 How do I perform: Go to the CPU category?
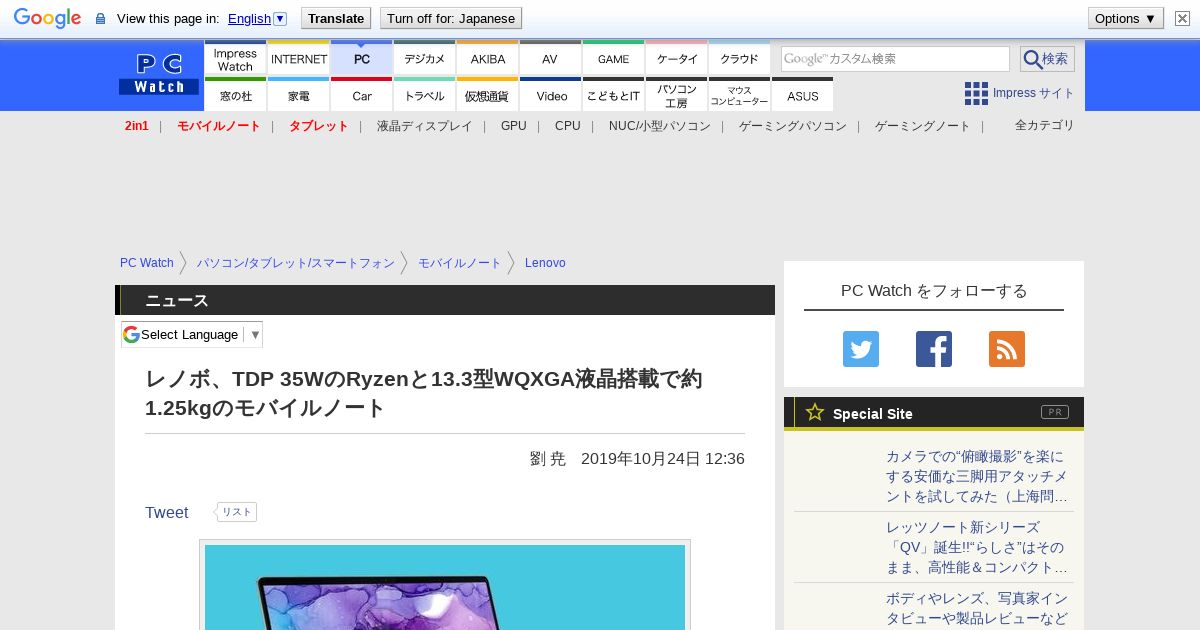[x=567, y=126]
